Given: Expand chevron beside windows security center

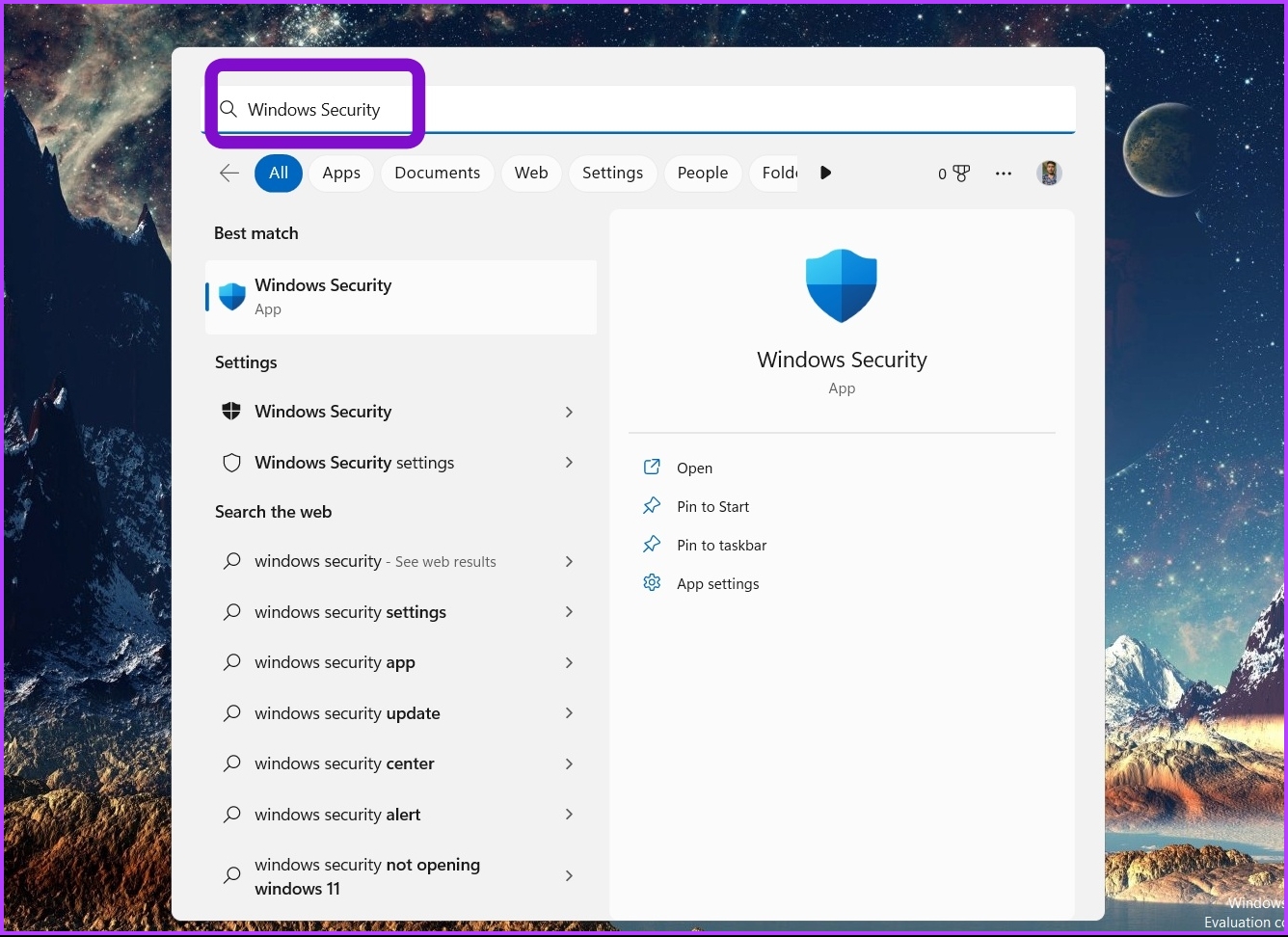Looking at the screenshot, I should click(x=569, y=763).
